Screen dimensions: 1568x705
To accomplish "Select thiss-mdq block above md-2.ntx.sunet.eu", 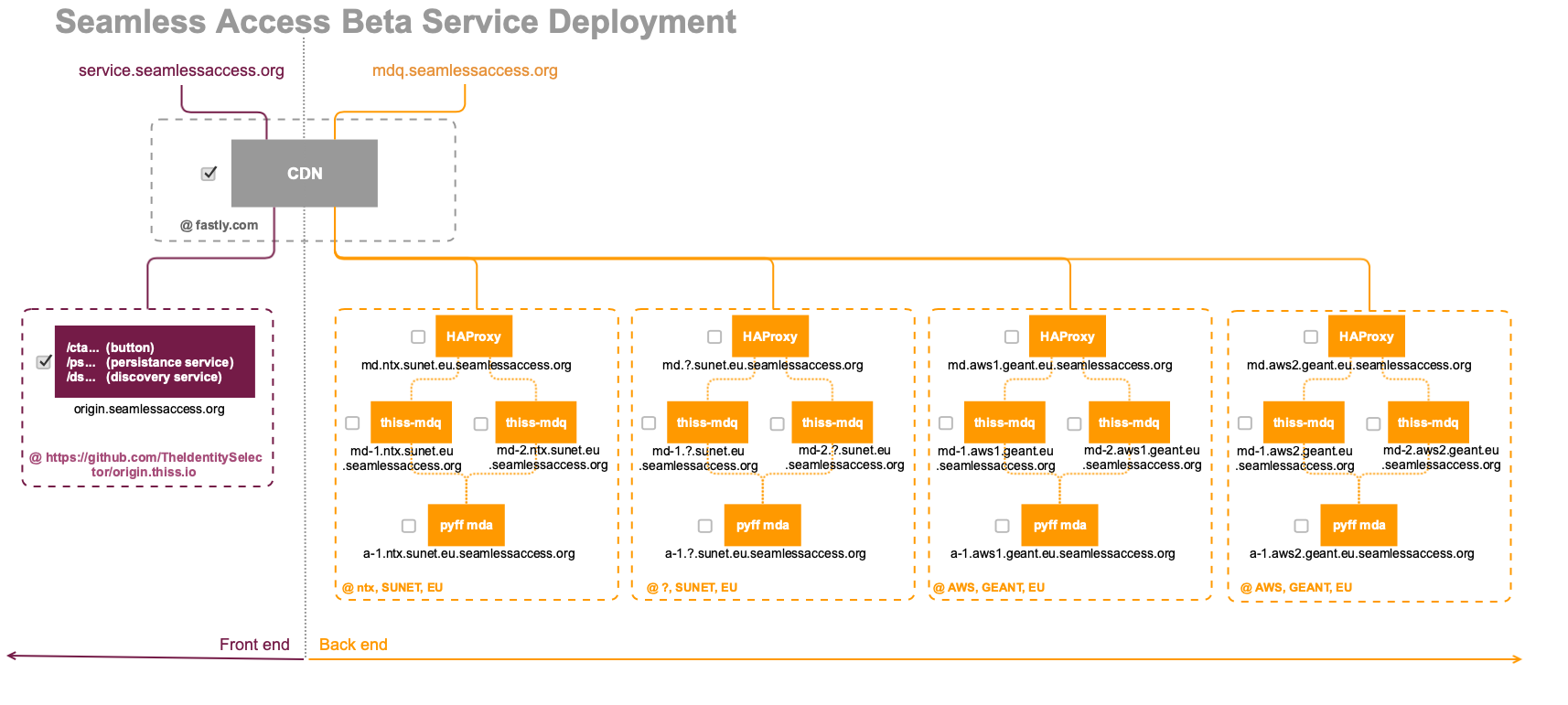I will tap(536, 422).
